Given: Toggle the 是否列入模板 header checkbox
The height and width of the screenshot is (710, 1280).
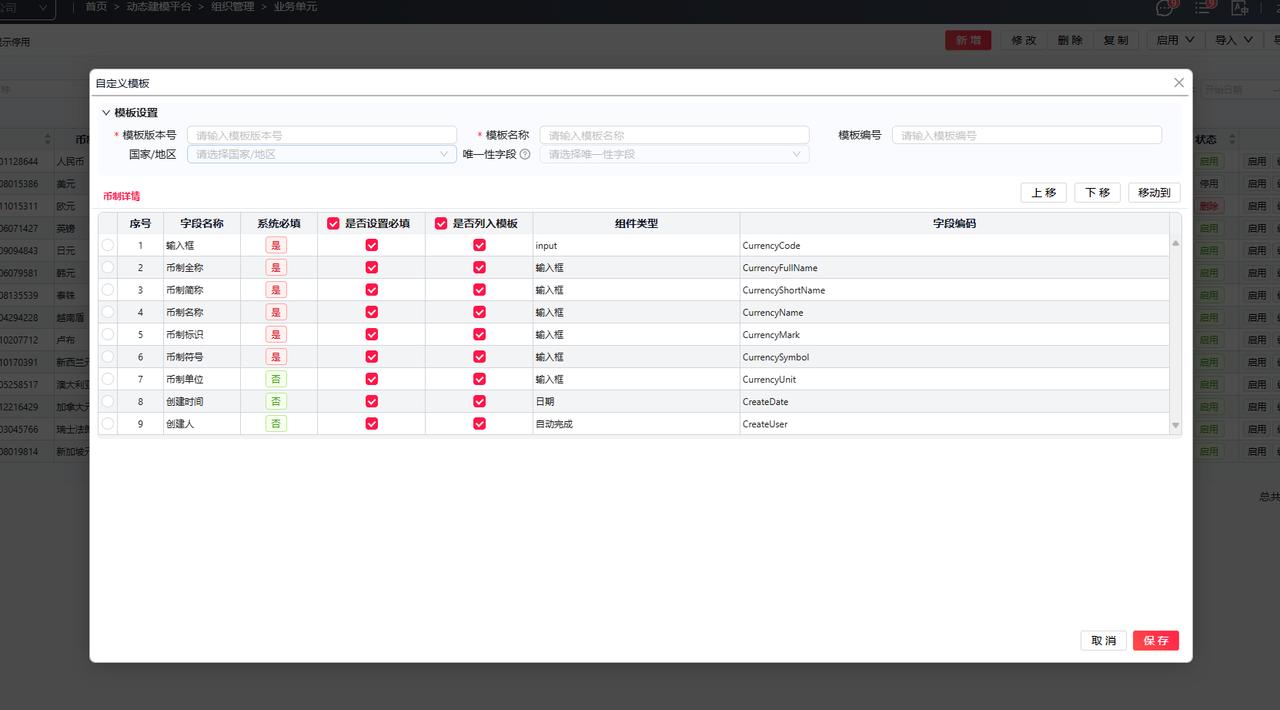Looking at the screenshot, I should tap(441, 224).
